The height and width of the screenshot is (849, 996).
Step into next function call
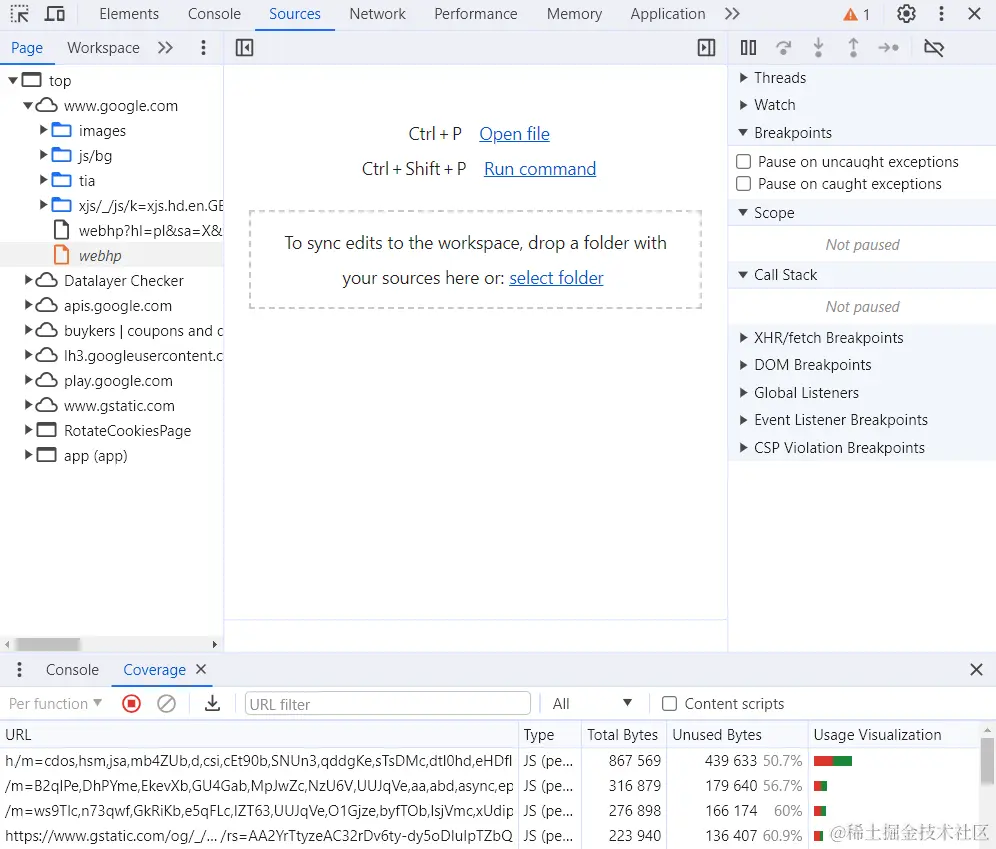(x=819, y=48)
